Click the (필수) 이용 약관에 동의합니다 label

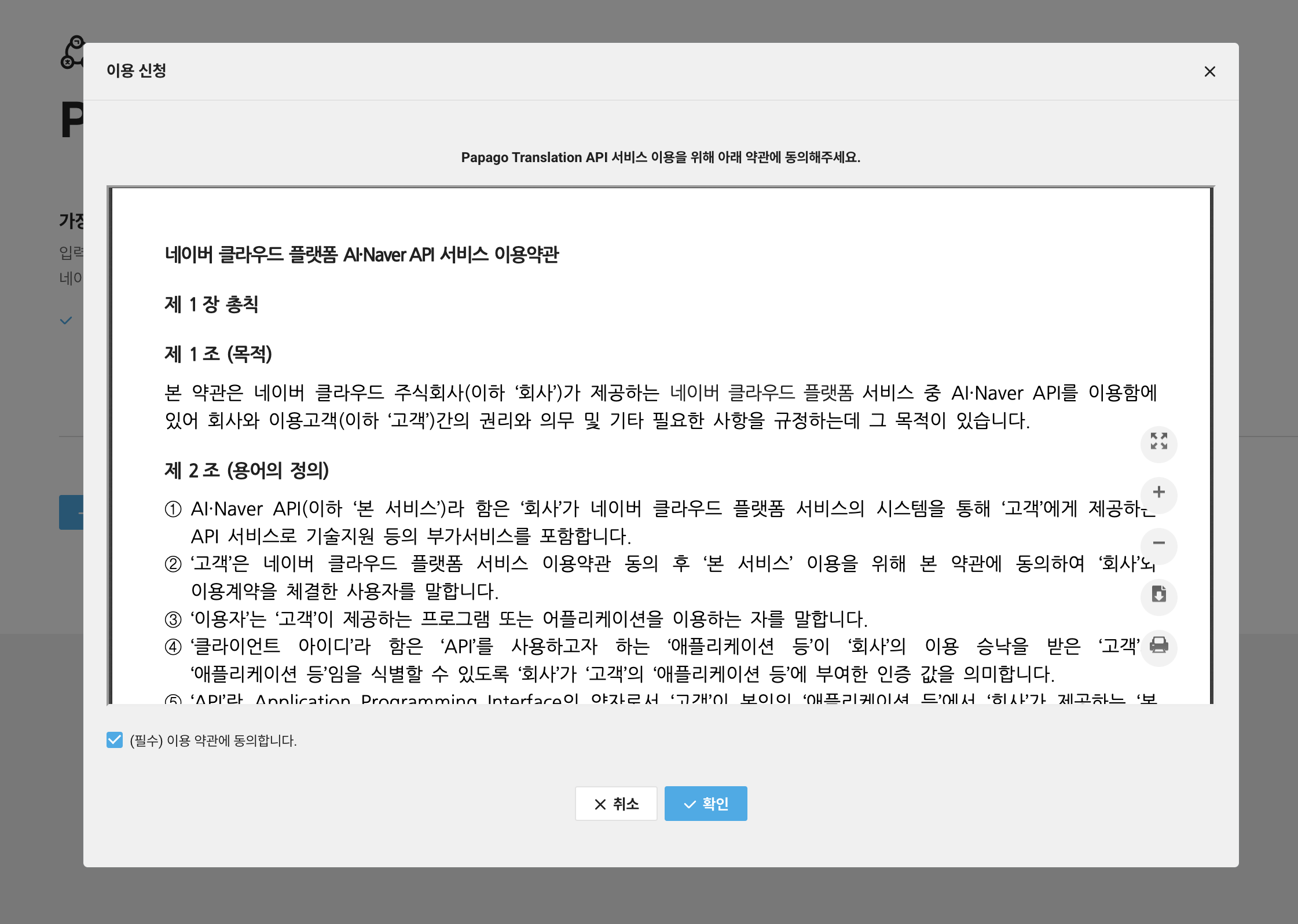213,740
